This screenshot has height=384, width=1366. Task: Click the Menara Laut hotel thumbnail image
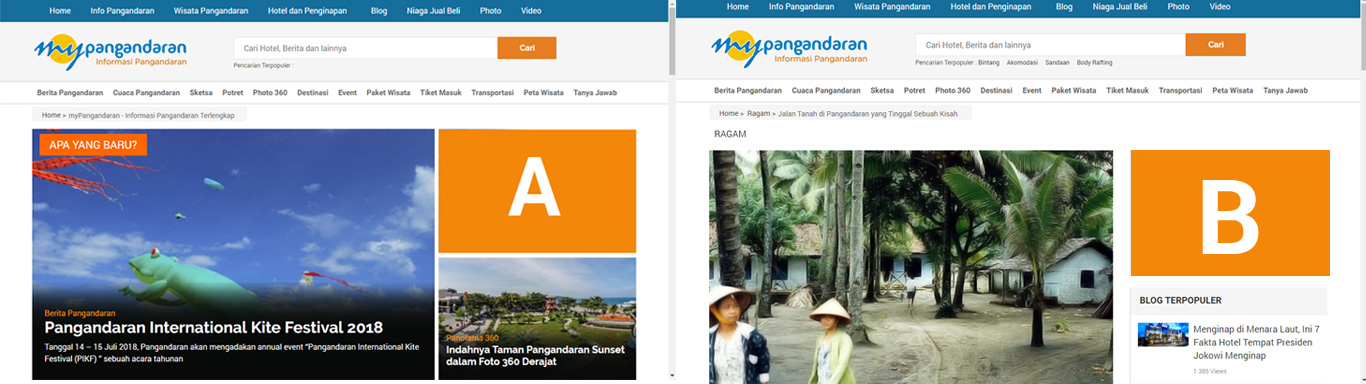pos(1163,335)
